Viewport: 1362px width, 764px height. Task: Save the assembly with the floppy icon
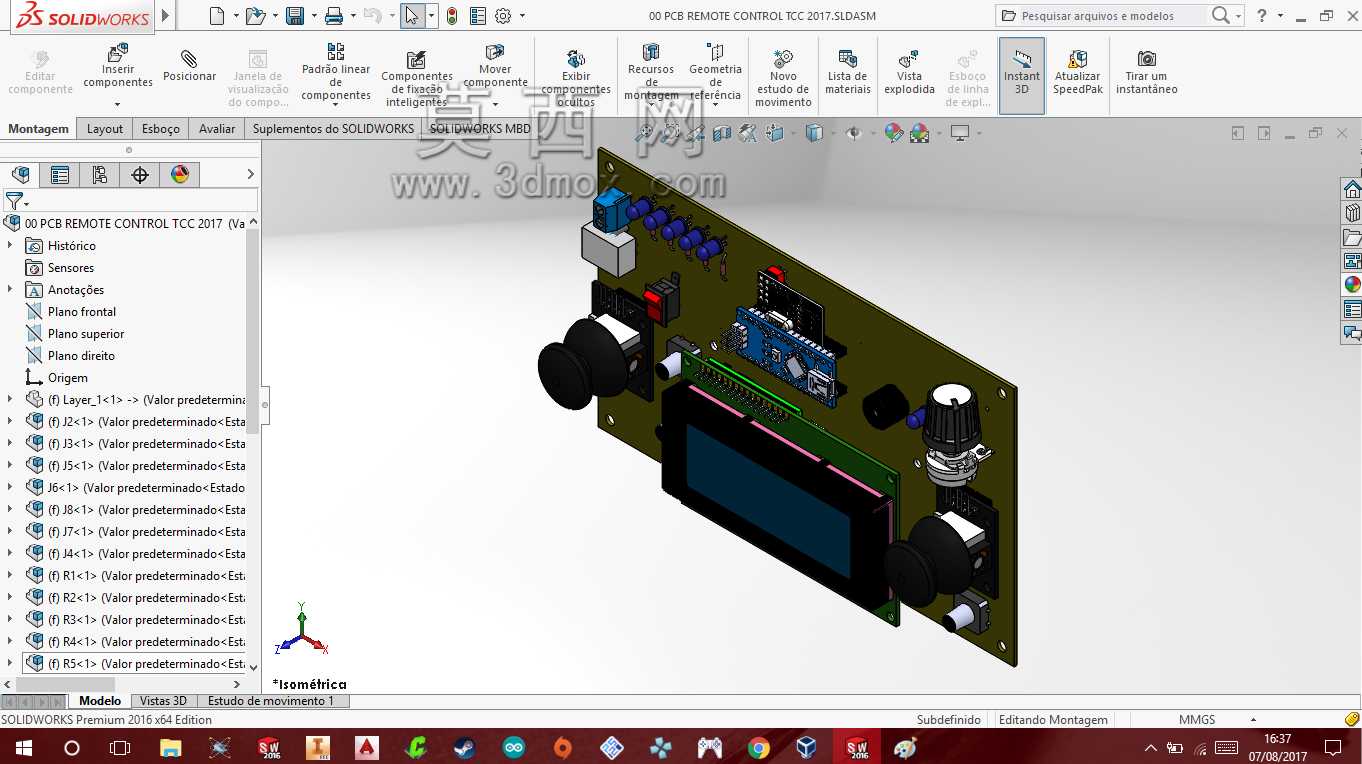(295, 16)
